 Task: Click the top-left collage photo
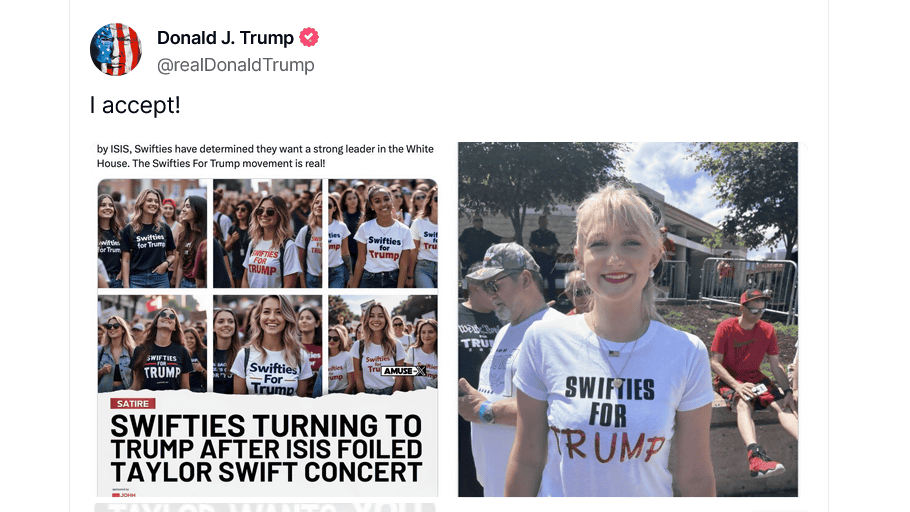(152, 234)
